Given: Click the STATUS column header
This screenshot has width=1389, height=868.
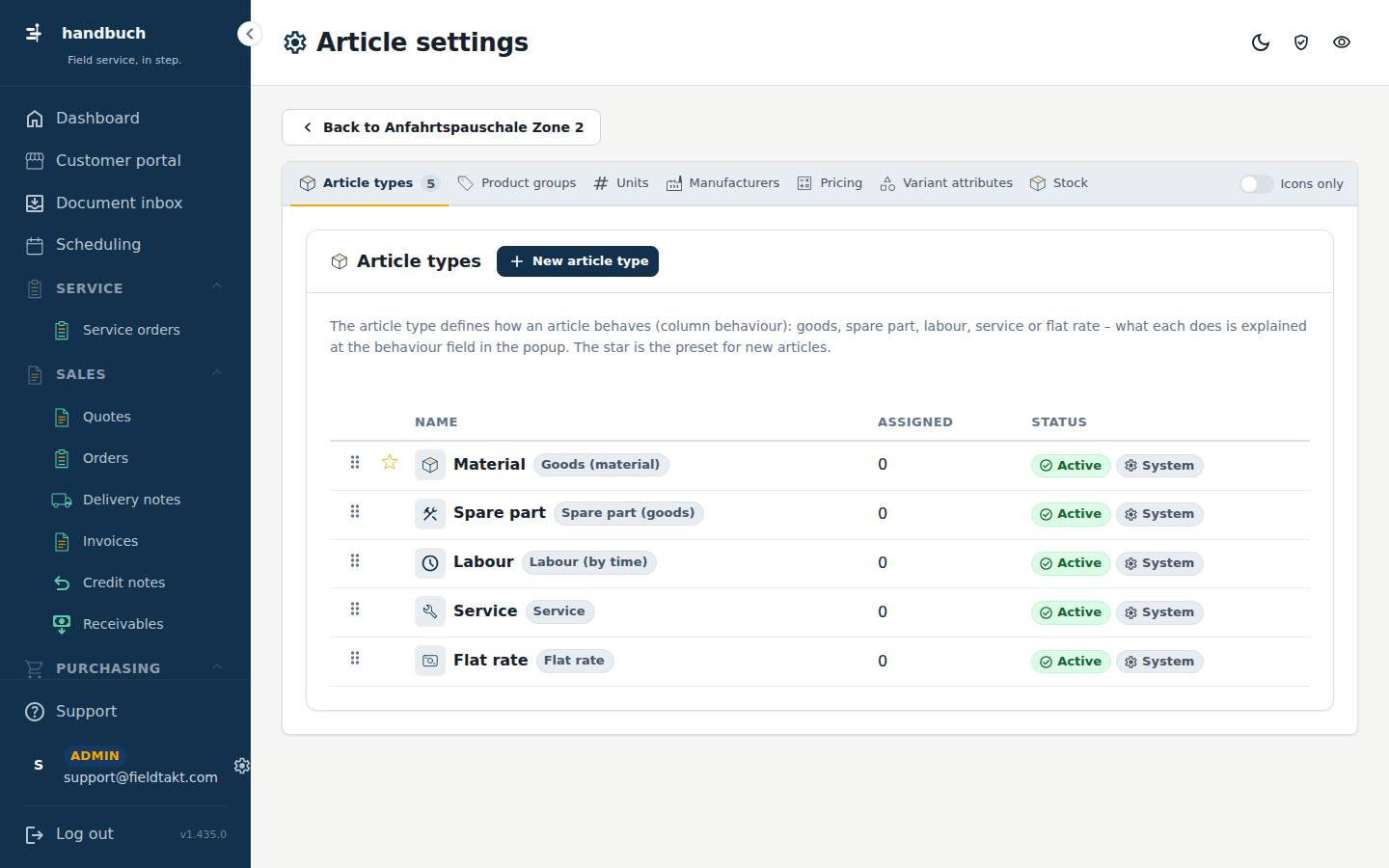Looking at the screenshot, I should [x=1059, y=422].
